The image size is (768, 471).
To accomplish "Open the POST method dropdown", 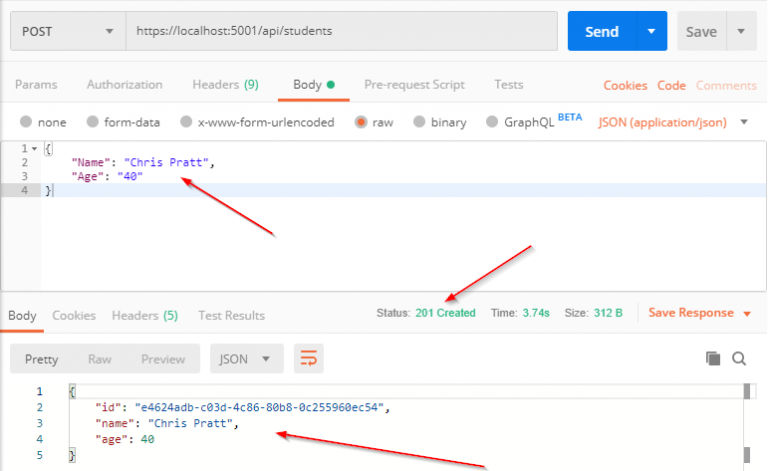I will pyautogui.click(x=68, y=31).
